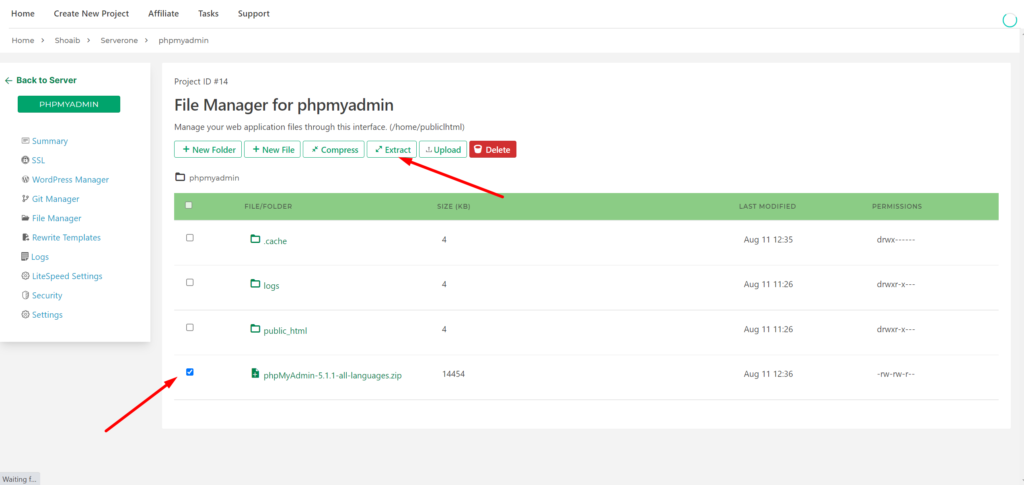Toggle the select-all checkbox in table header

[x=189, y=205]
